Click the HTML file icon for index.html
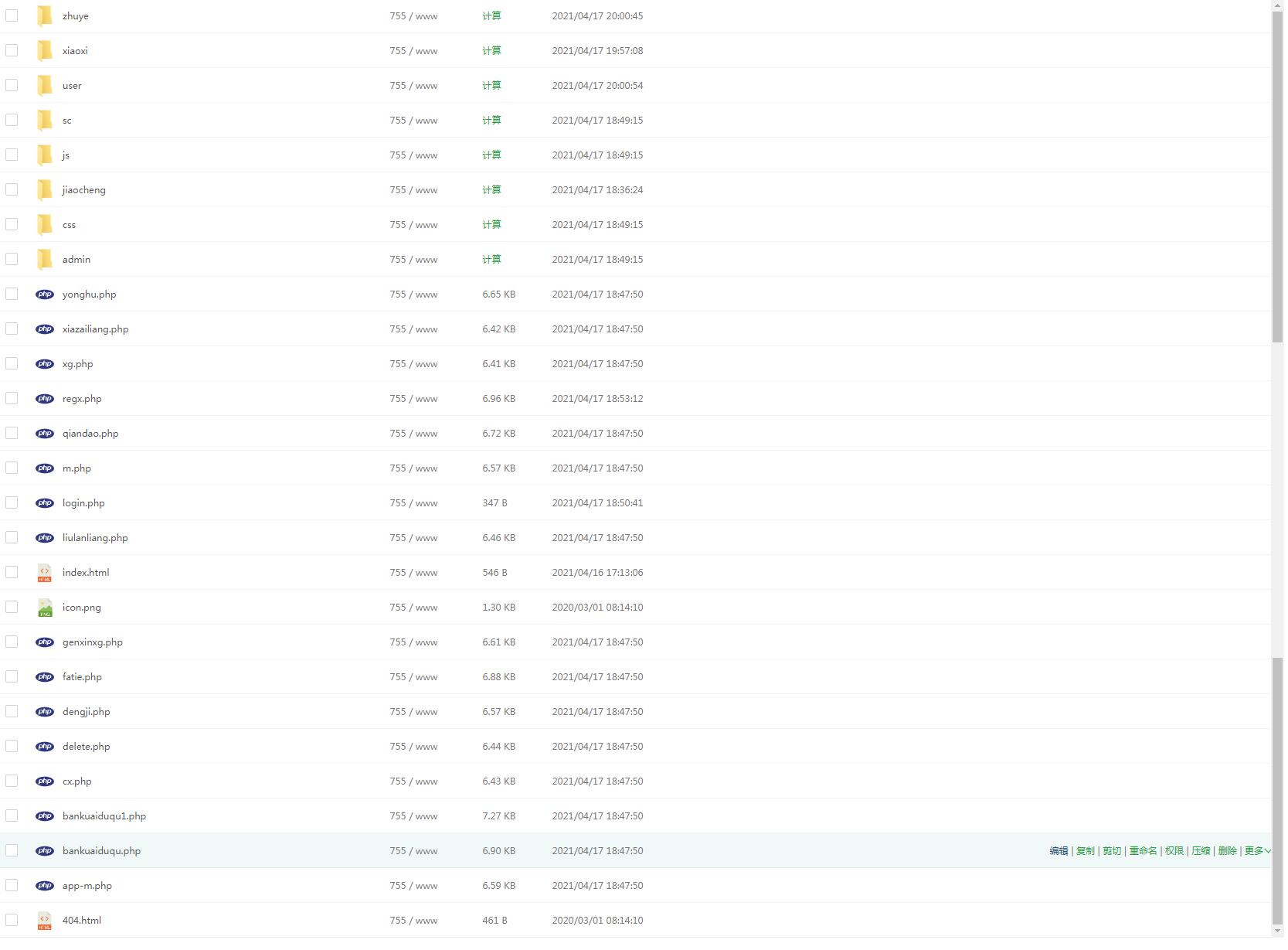Screen dimensions: 1288x950 point(45,573)
